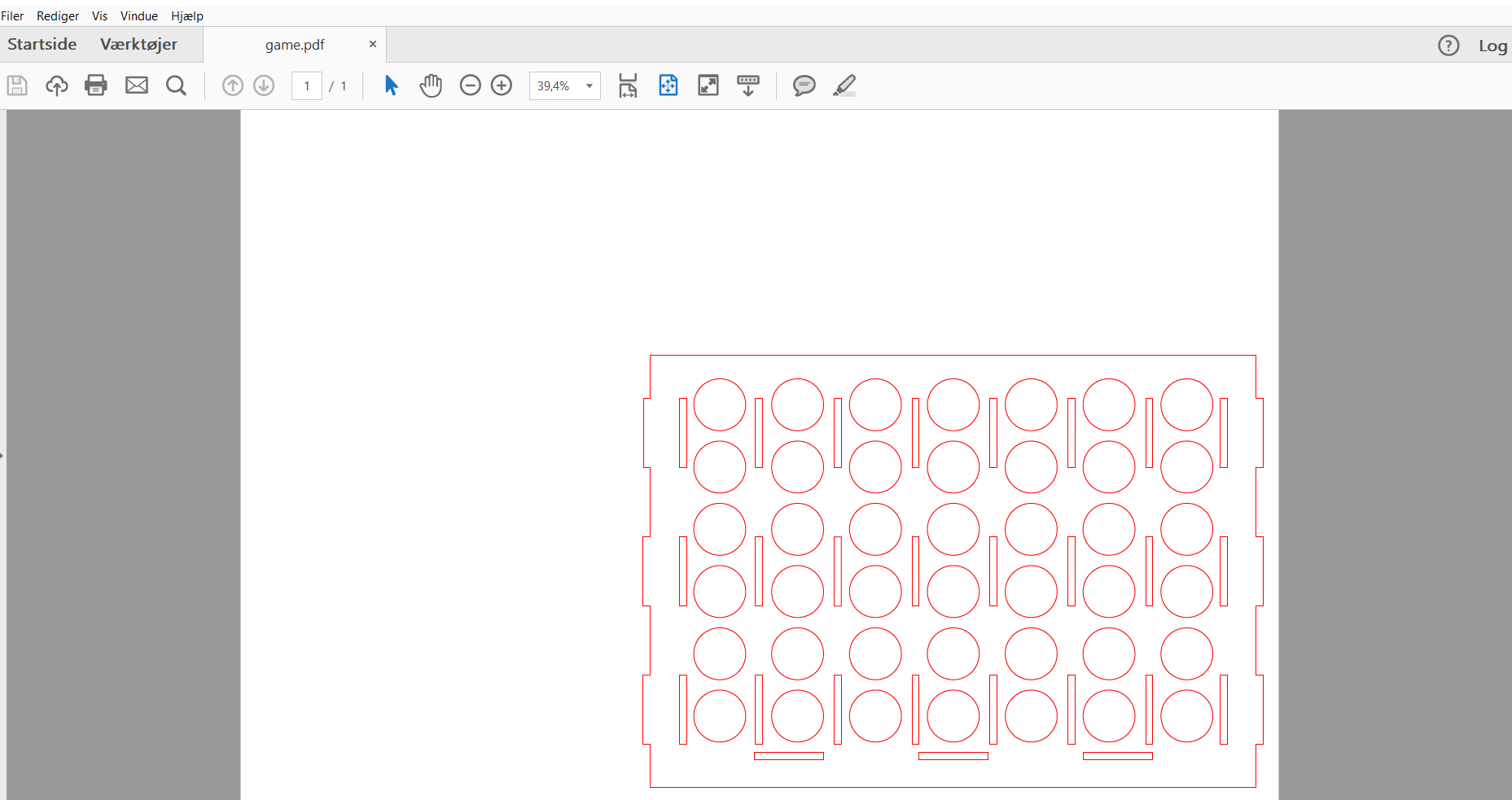Open the Hjælp menu
The width and height of the screenshot is (1512, 800).
pos(187,16)
